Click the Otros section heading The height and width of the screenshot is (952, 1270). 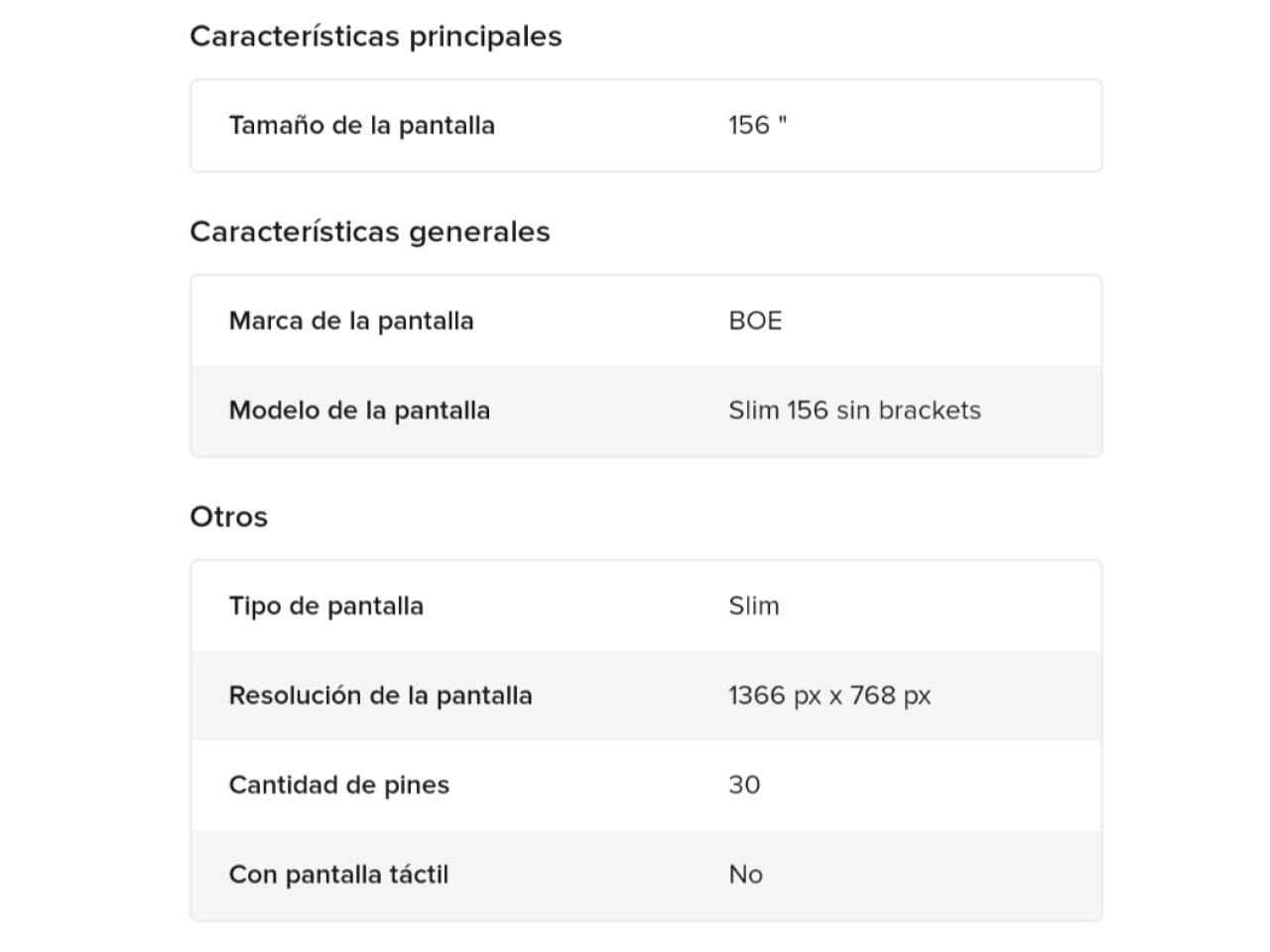[228, 517]
